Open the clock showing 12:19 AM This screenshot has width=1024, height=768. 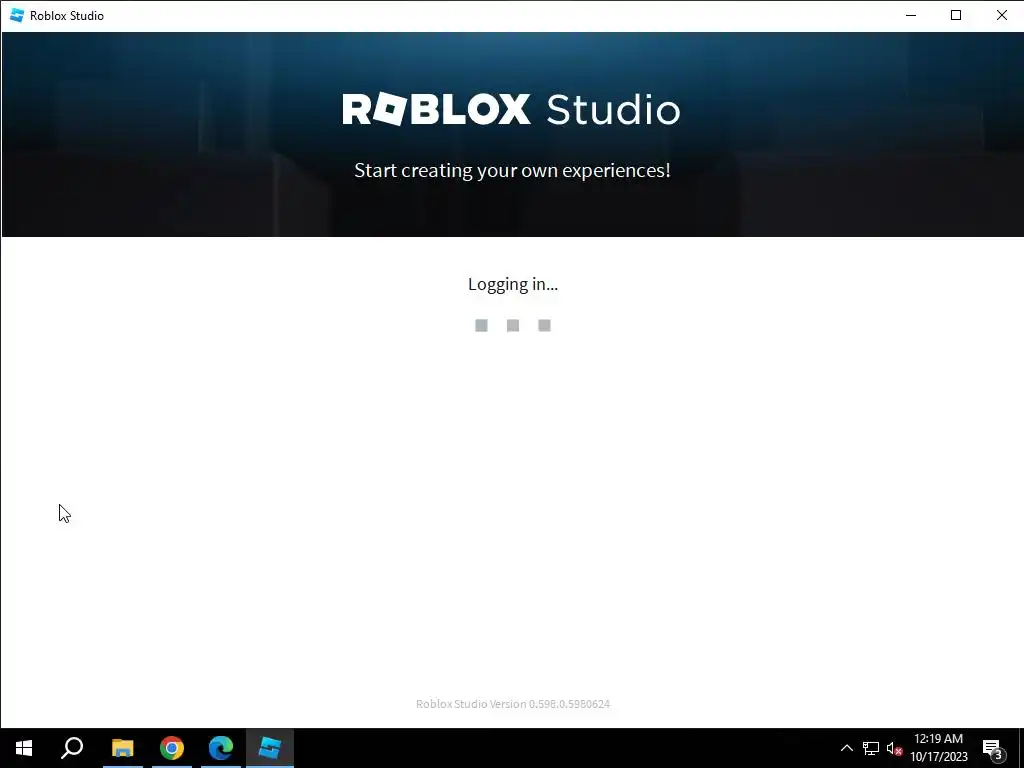tap(938, 748)
